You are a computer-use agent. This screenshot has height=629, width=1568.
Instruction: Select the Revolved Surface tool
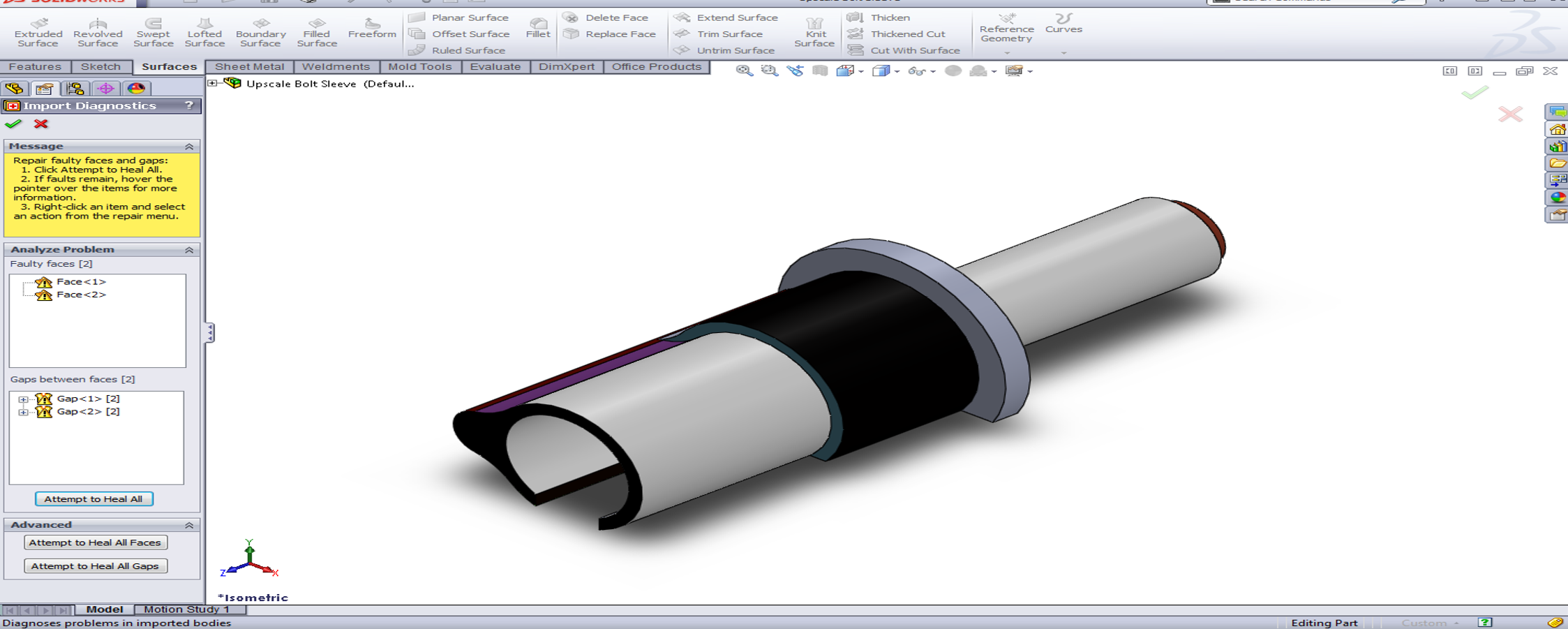coord(98,33)
